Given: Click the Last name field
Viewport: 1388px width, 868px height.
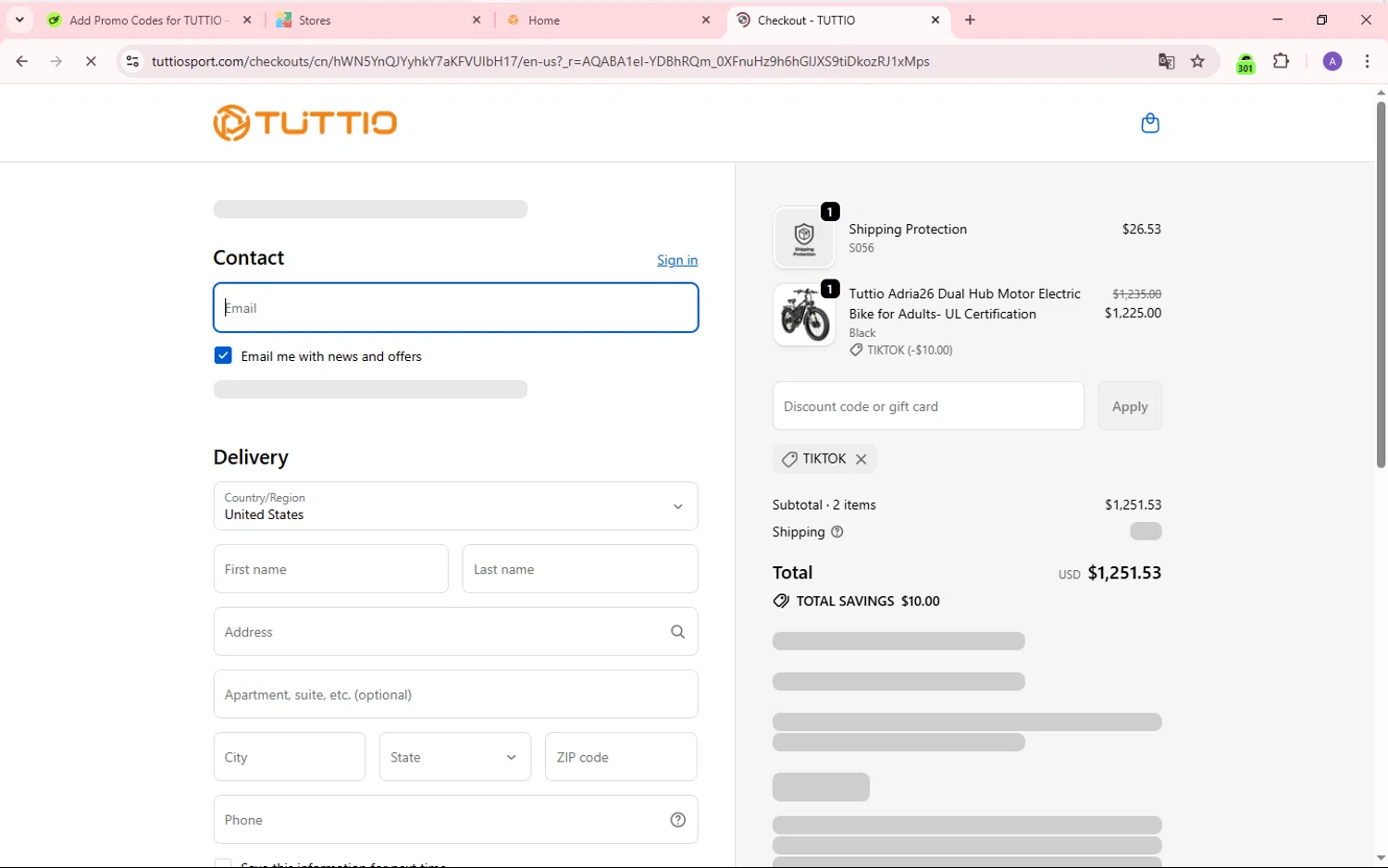Looking at the screenshot, I should click(580, 569).
